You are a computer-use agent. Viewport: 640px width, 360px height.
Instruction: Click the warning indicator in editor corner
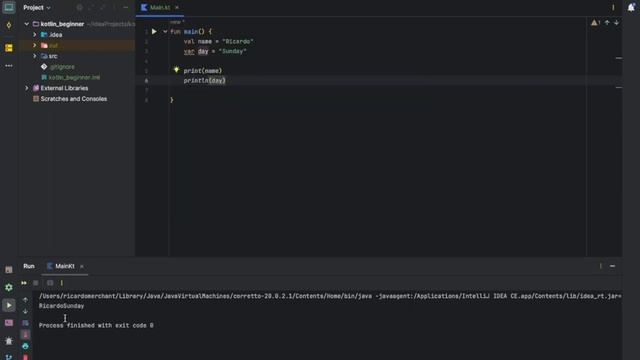tap(596, 23)
